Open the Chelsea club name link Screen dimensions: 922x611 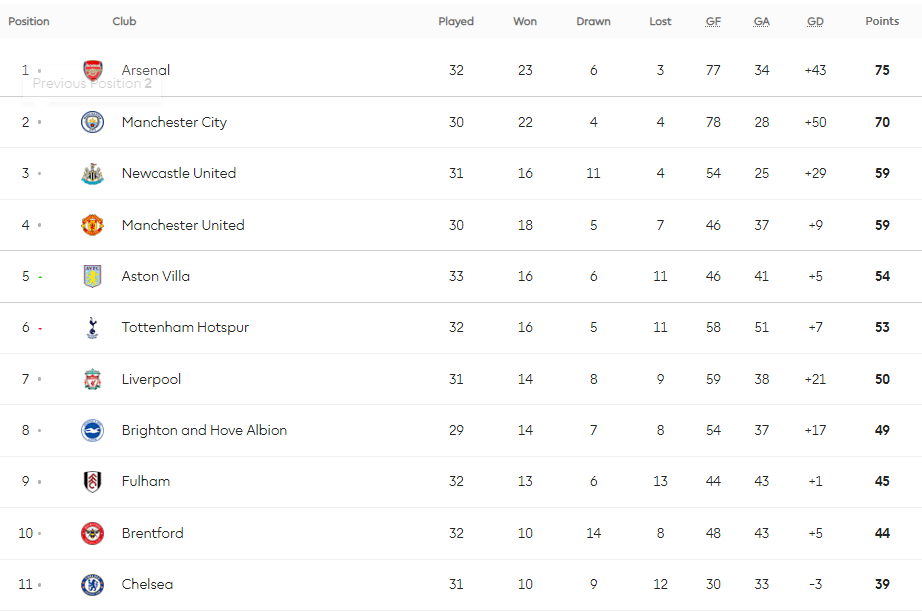(x=147, y=585)
